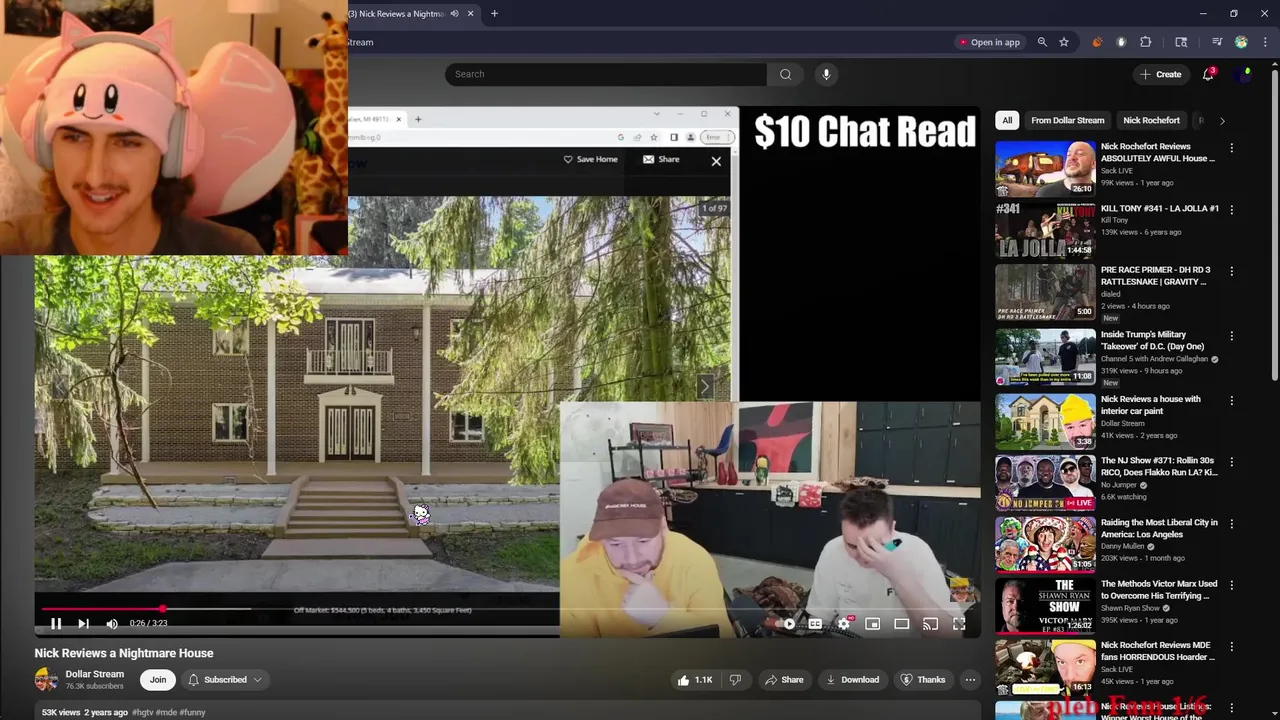Enable miniplayer mode in the player
This screenshot has width=1280, height=720.
[873, 624]
